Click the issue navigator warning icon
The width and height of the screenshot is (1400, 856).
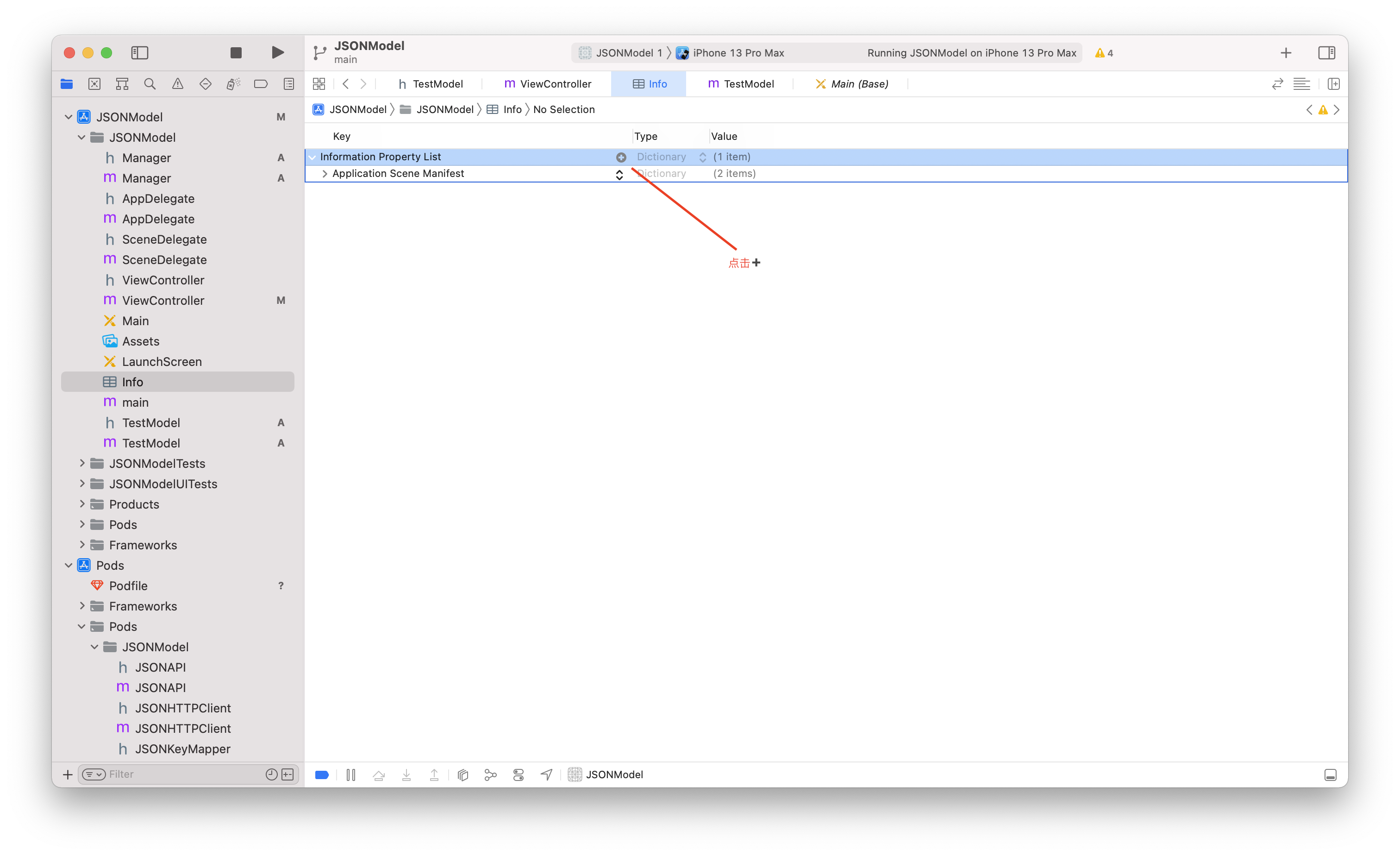click(x=177, y=84)
